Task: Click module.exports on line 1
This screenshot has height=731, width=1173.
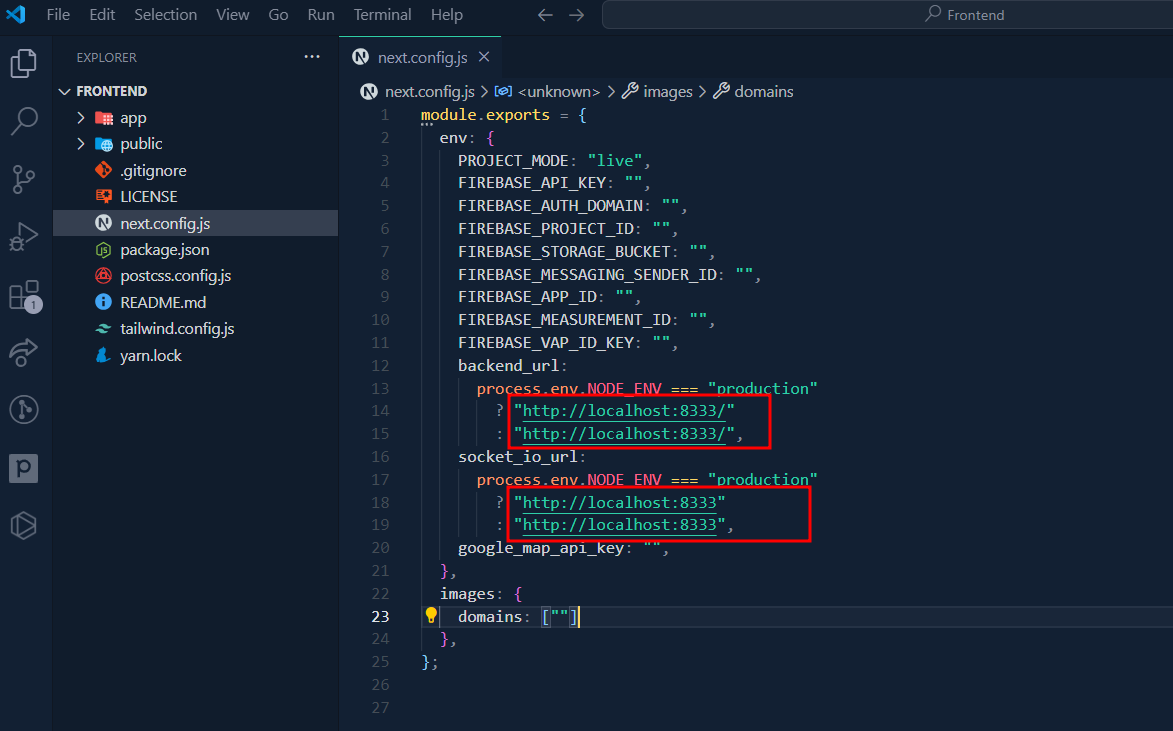Action: (485, 115)
